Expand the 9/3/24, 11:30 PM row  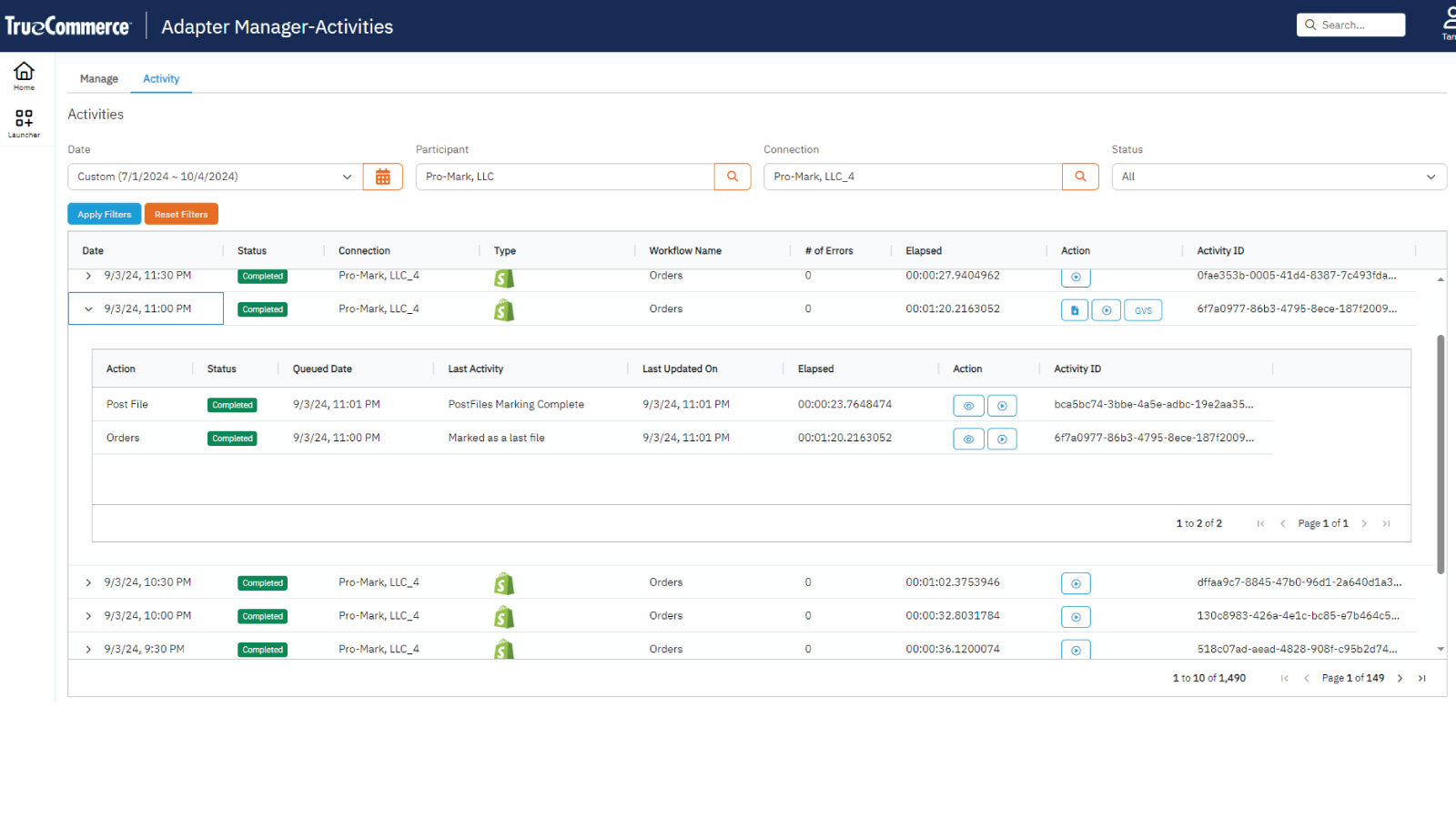pos(88,276)
